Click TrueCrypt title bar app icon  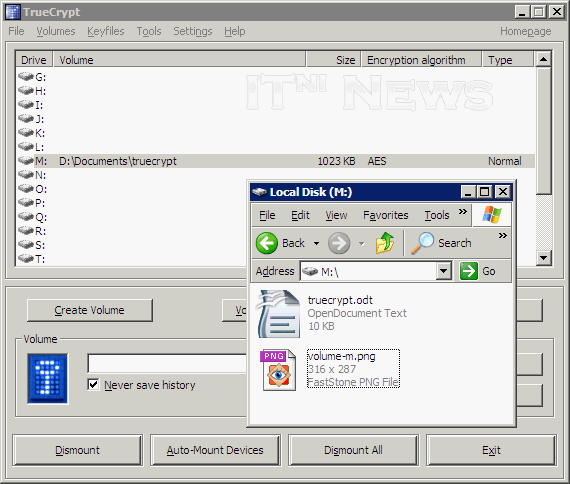[x=13, y=12]
